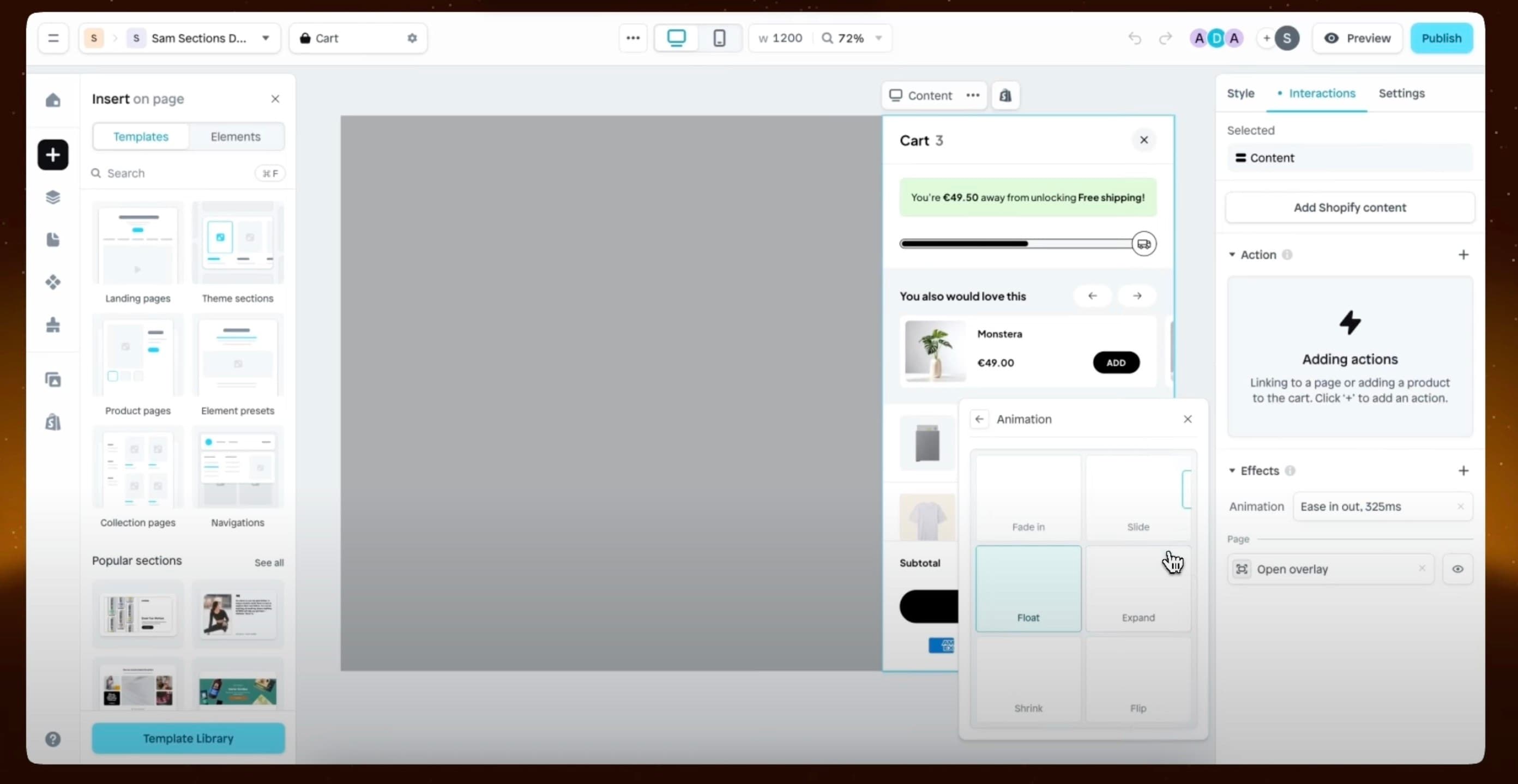Open the Animation easing field
This screenshot has width=1518, height=784.
(x=1382, y=506)
